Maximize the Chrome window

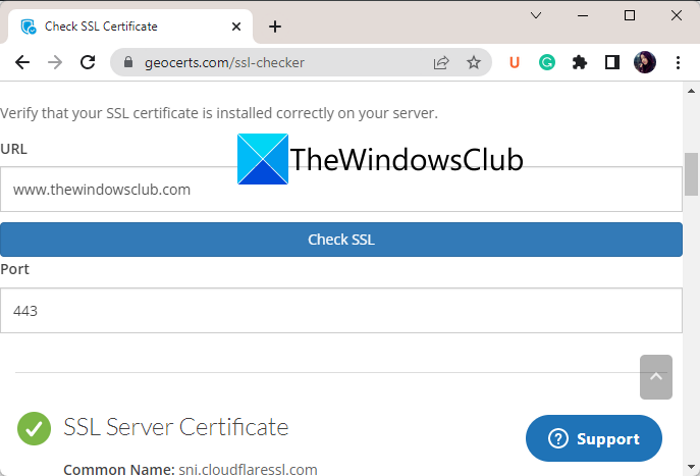point(629,16)
